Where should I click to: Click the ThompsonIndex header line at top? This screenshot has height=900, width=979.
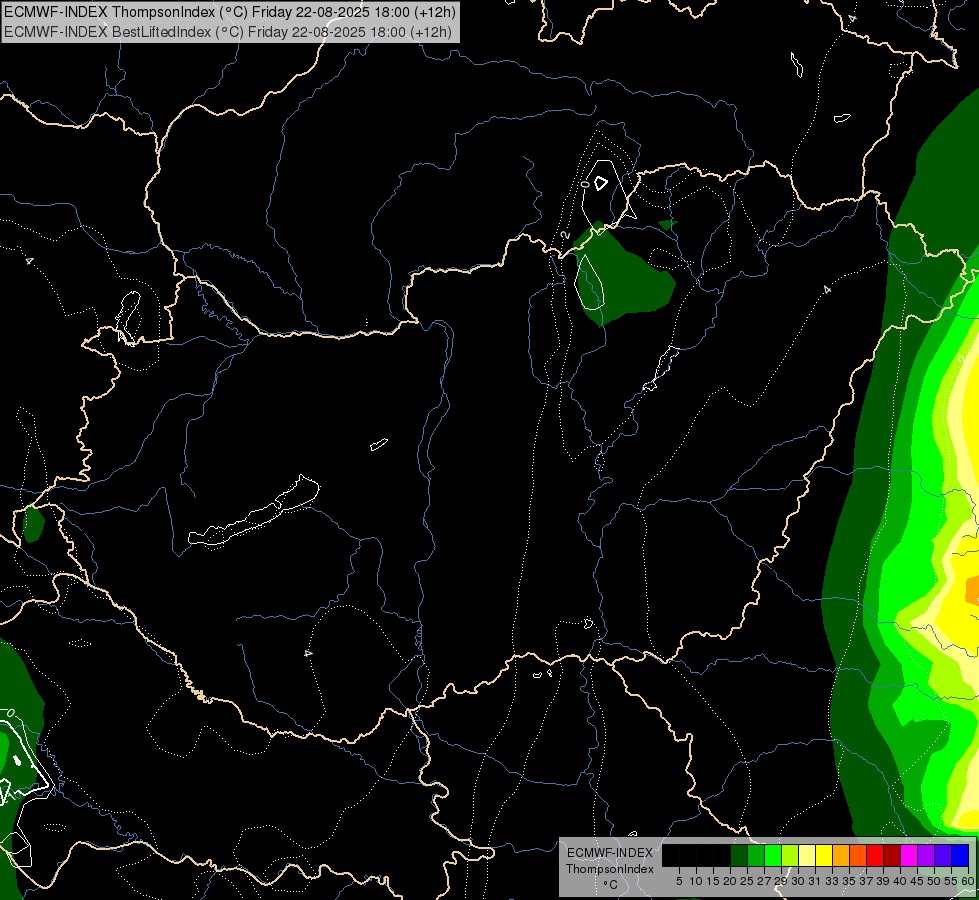230,12
